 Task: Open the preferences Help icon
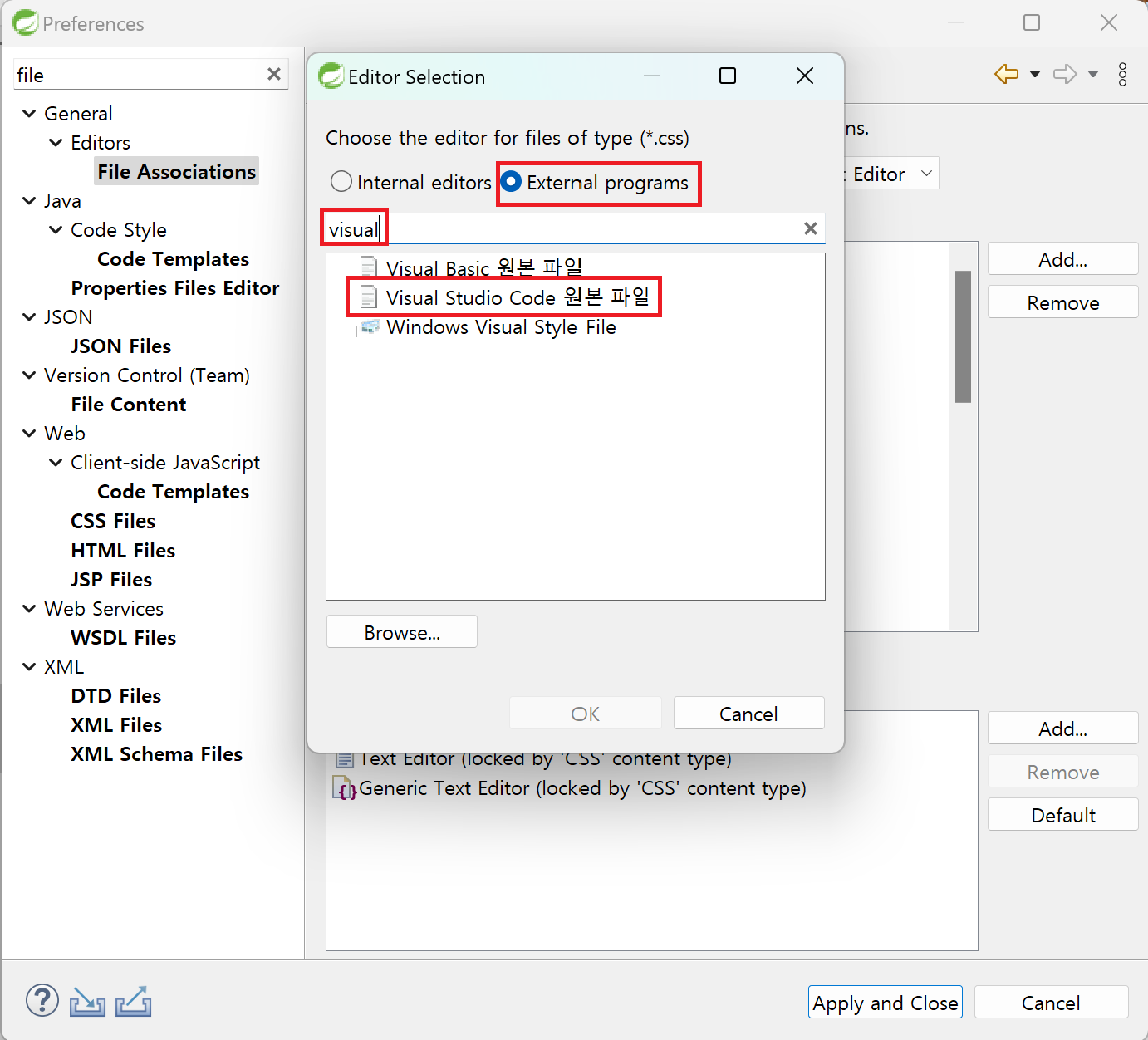tap(42, 1001)
